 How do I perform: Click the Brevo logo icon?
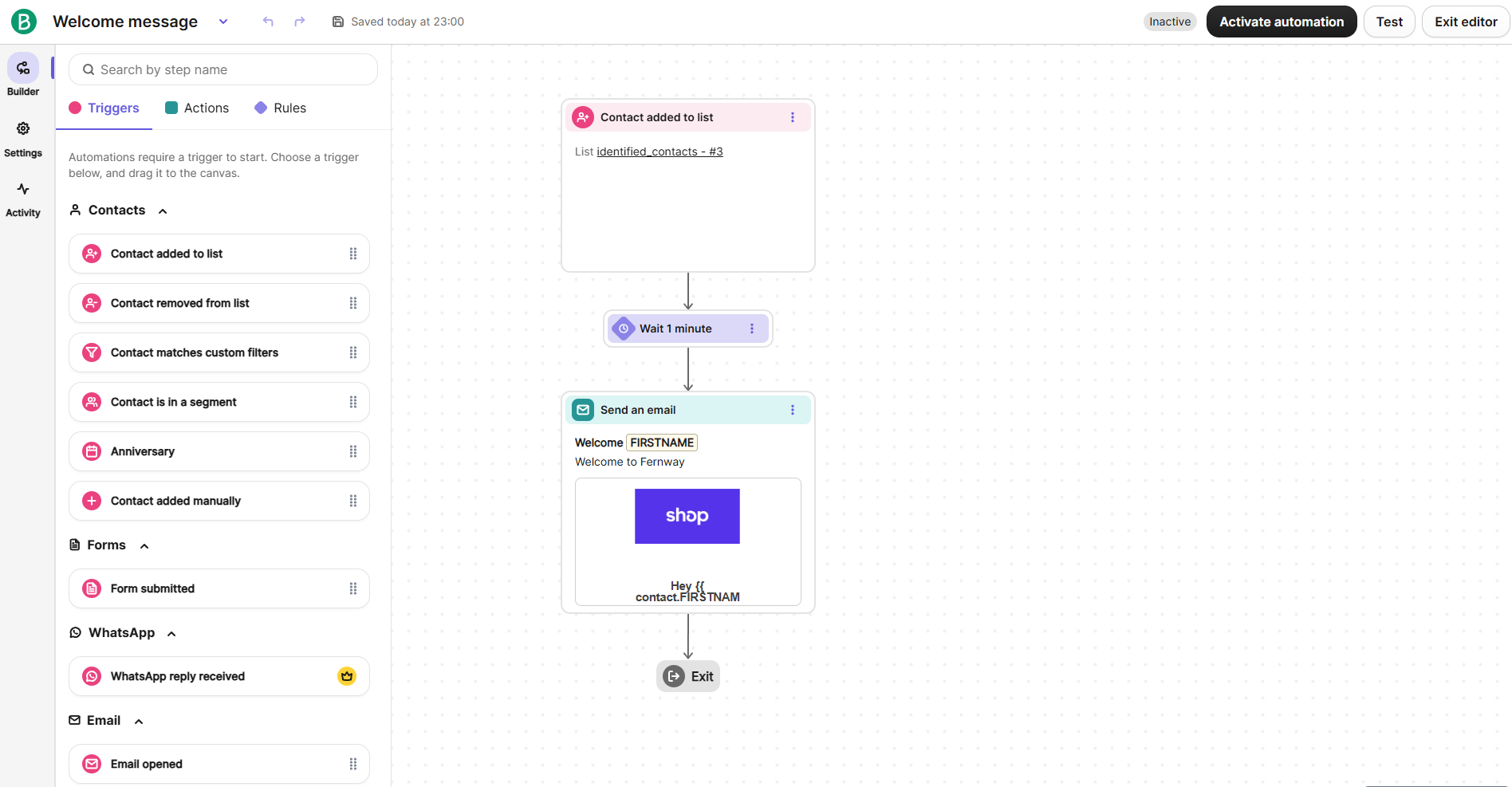24,22
